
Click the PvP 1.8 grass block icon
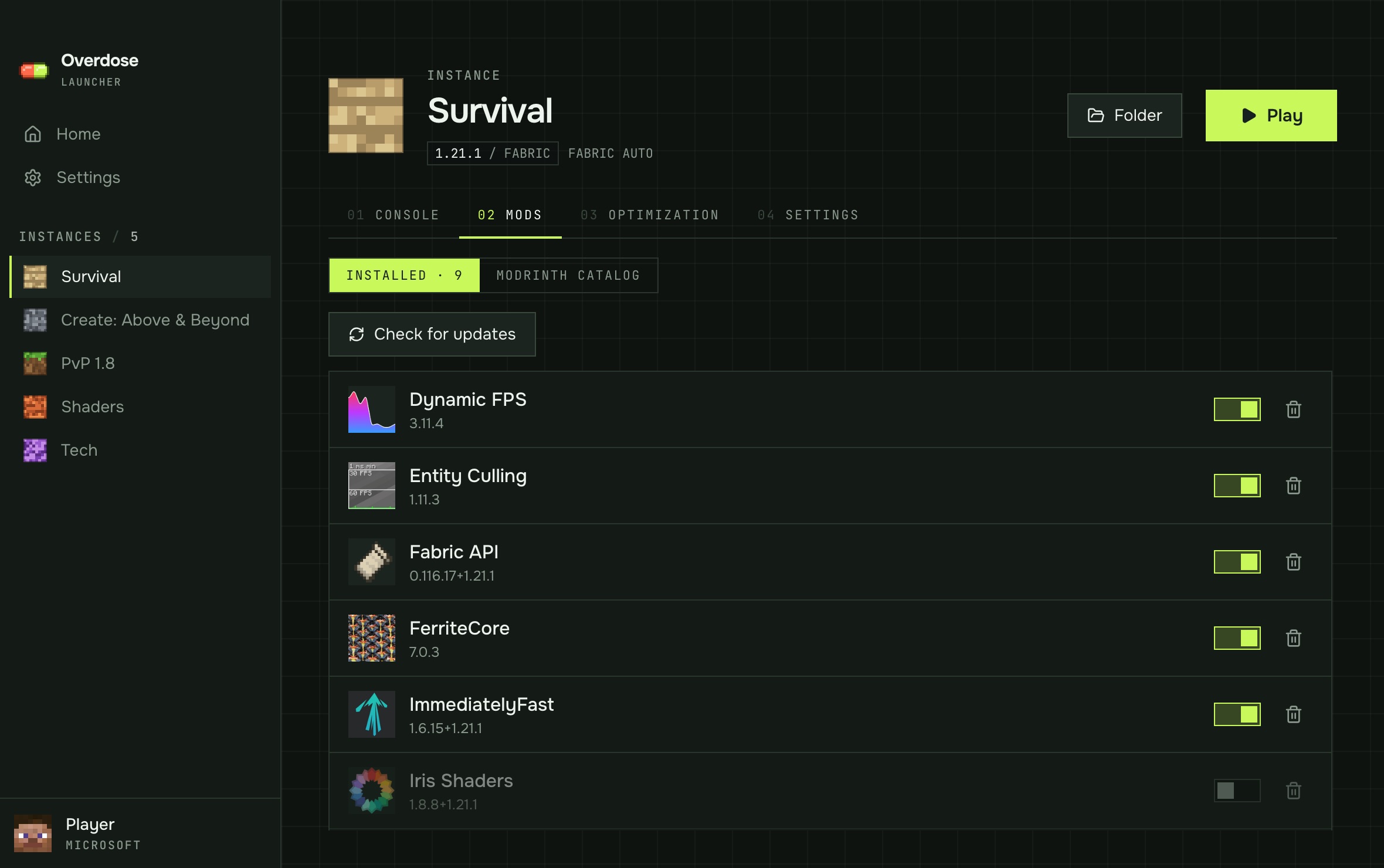[35, 364]
